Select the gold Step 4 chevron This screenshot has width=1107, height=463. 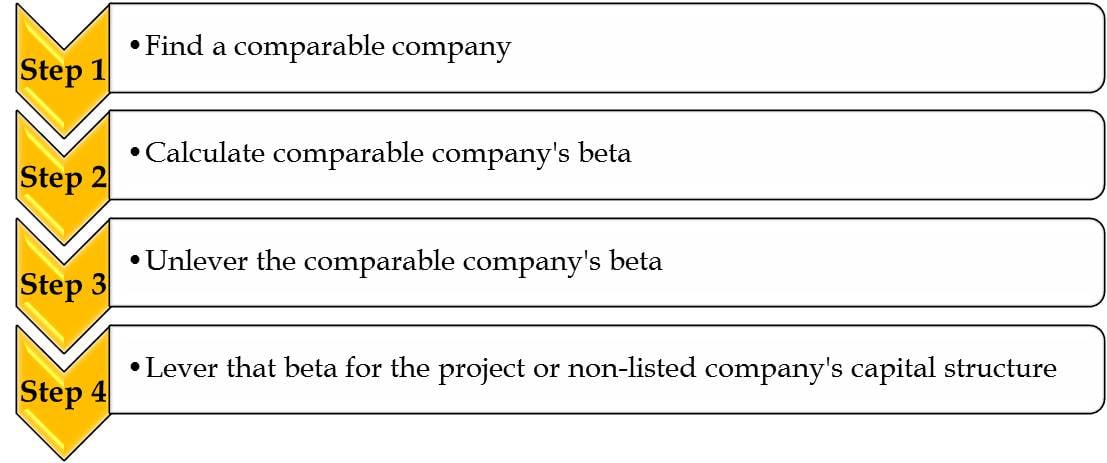[63, 392]
